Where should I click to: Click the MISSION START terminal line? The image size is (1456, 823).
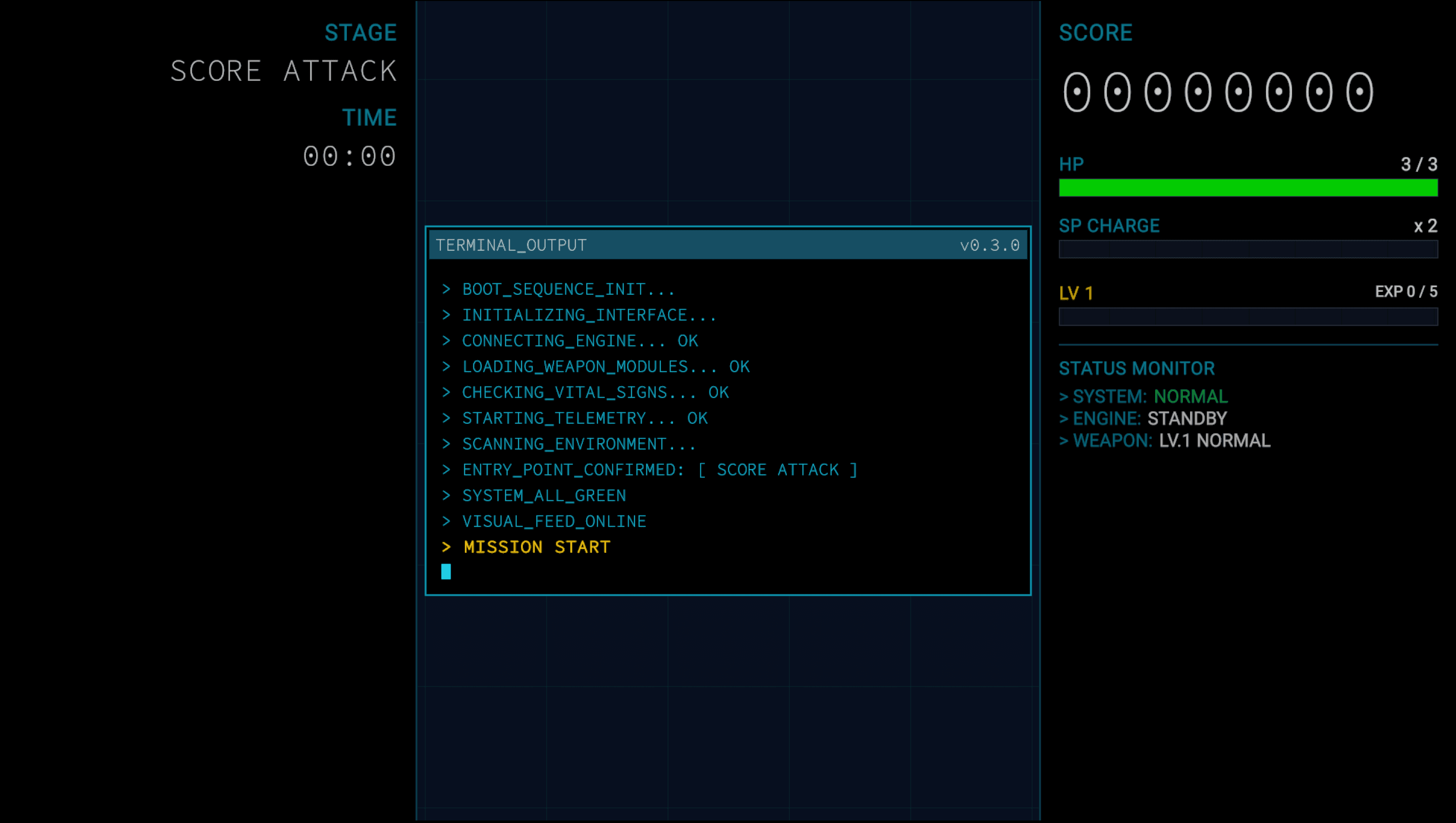coord(537,547)
